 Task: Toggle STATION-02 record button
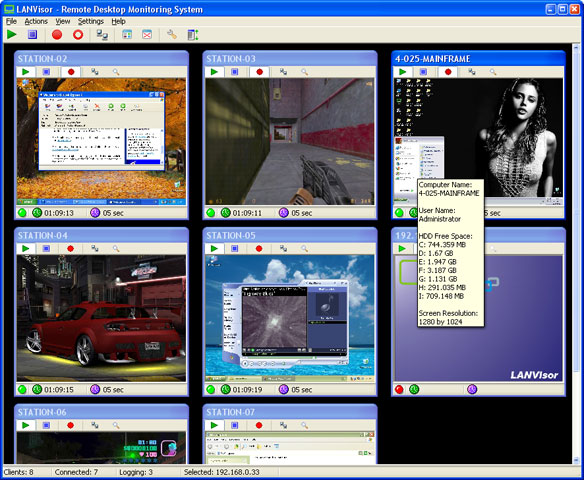[x=71, y=72]
